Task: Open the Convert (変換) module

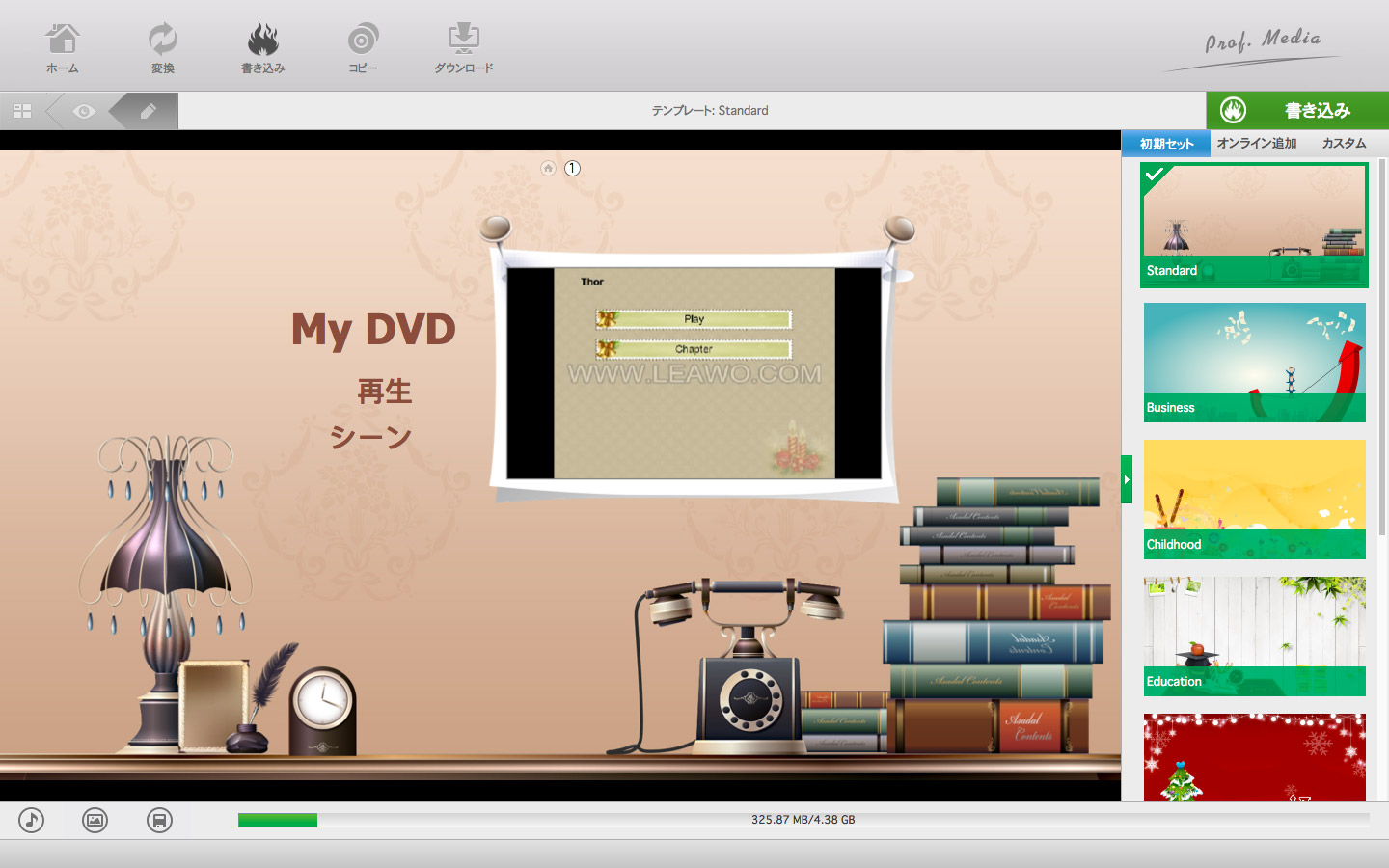Action: click(x=162, y=48)
